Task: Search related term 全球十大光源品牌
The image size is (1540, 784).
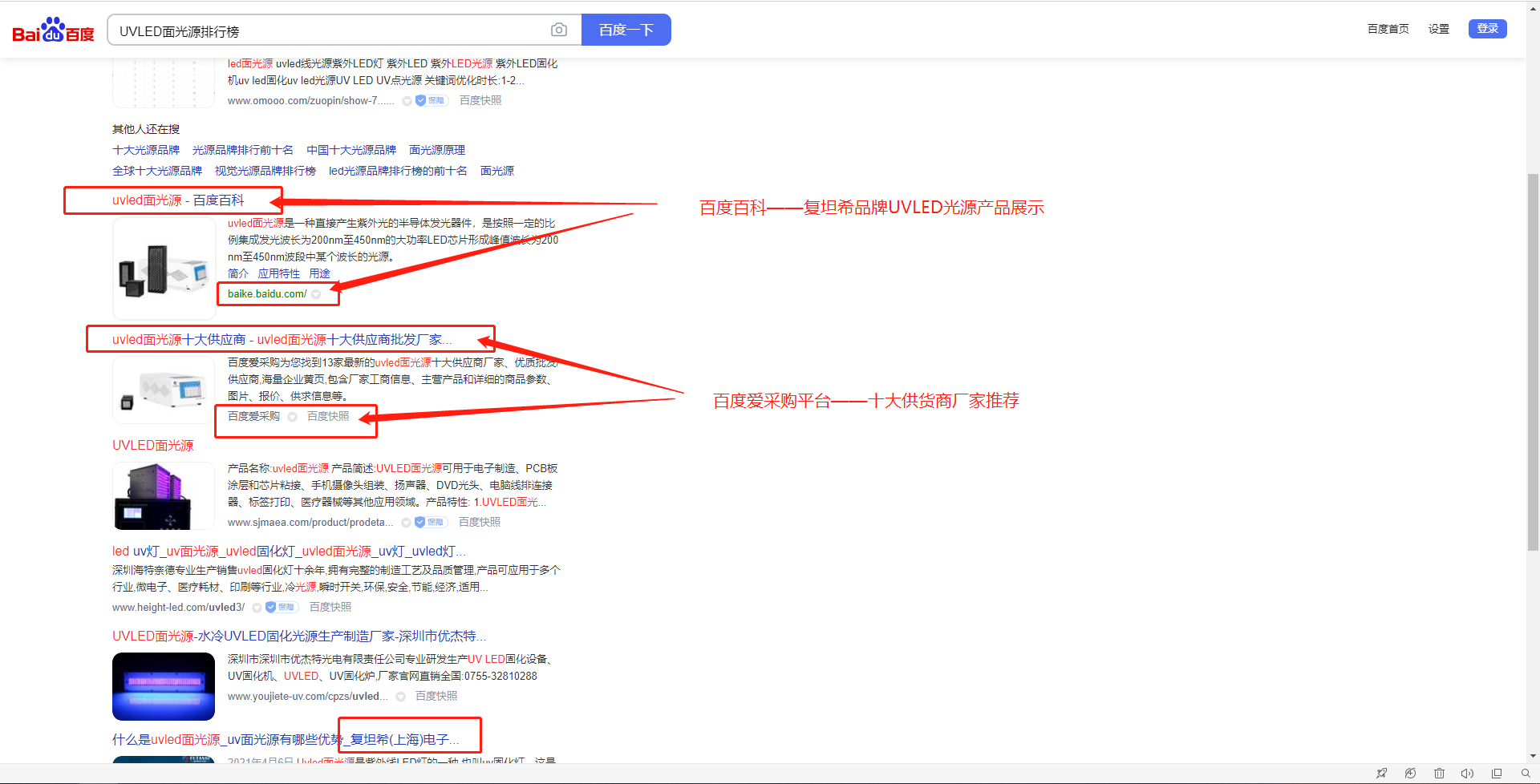Action: (157, 171)
